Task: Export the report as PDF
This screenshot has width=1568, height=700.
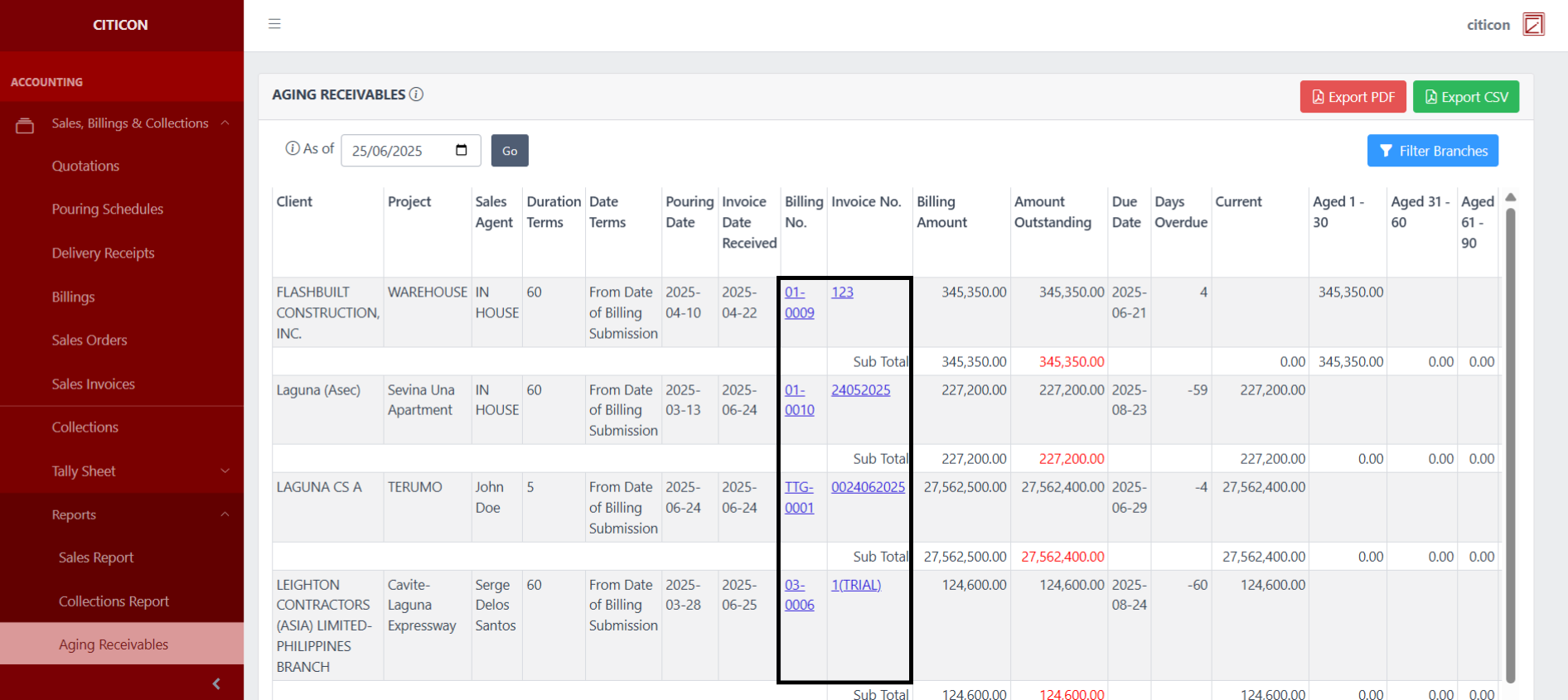Action: coord(1353,97)
